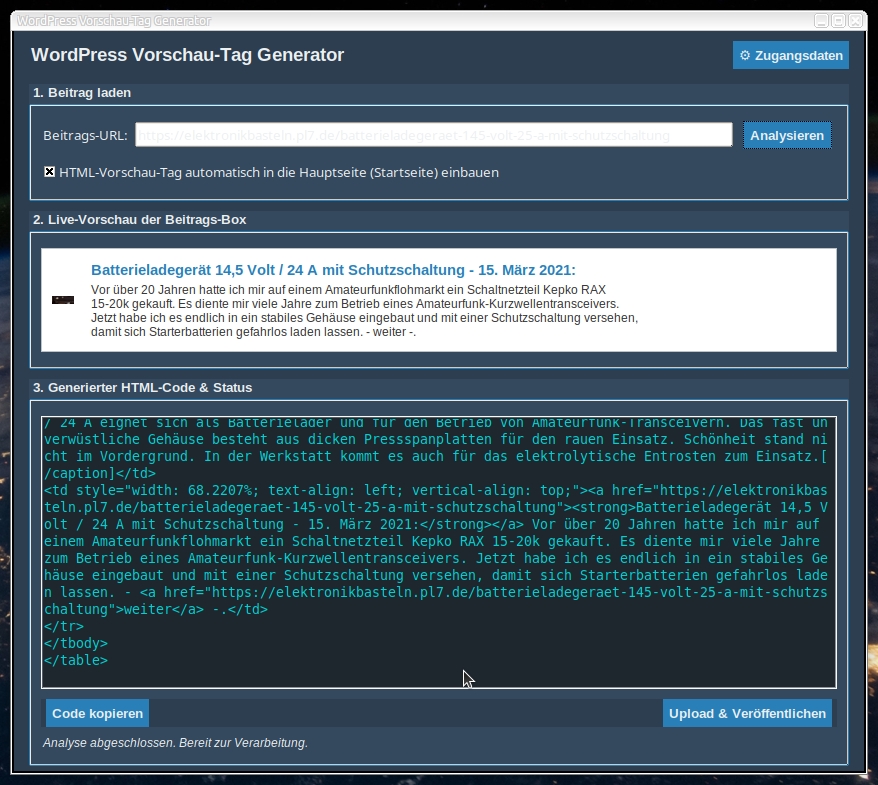The height and width of the screenshot is (785, 878).
Task: Click status text 'Analyse abgeschlossen. Bereit zur Verarbeitung.'
Action: point(175,743)
